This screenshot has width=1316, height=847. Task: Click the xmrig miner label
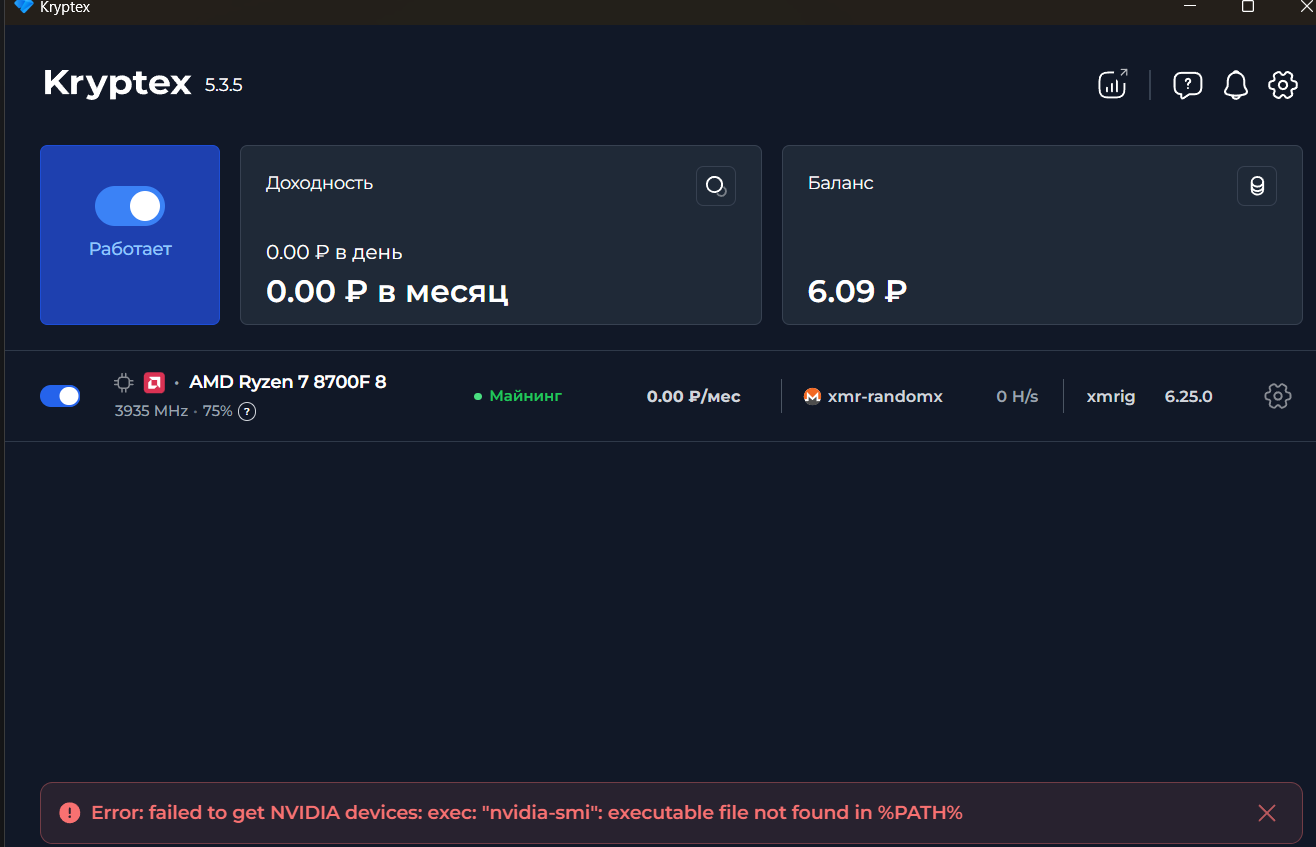pyautogui.click(x=1110, y=396)
